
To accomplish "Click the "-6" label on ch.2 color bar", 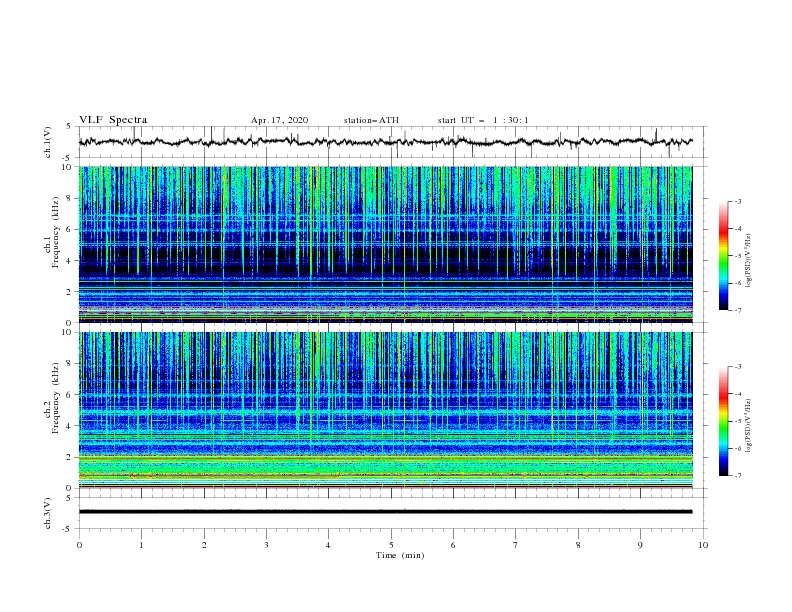I will pos(737,448).
